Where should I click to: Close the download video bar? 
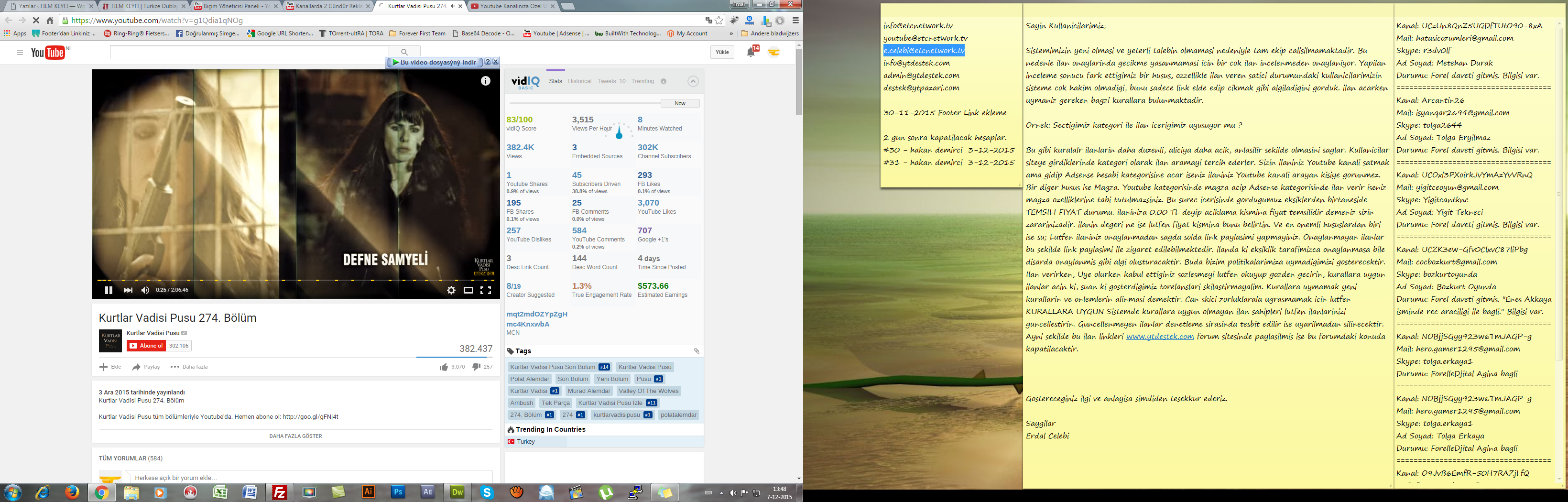[495, 62]
